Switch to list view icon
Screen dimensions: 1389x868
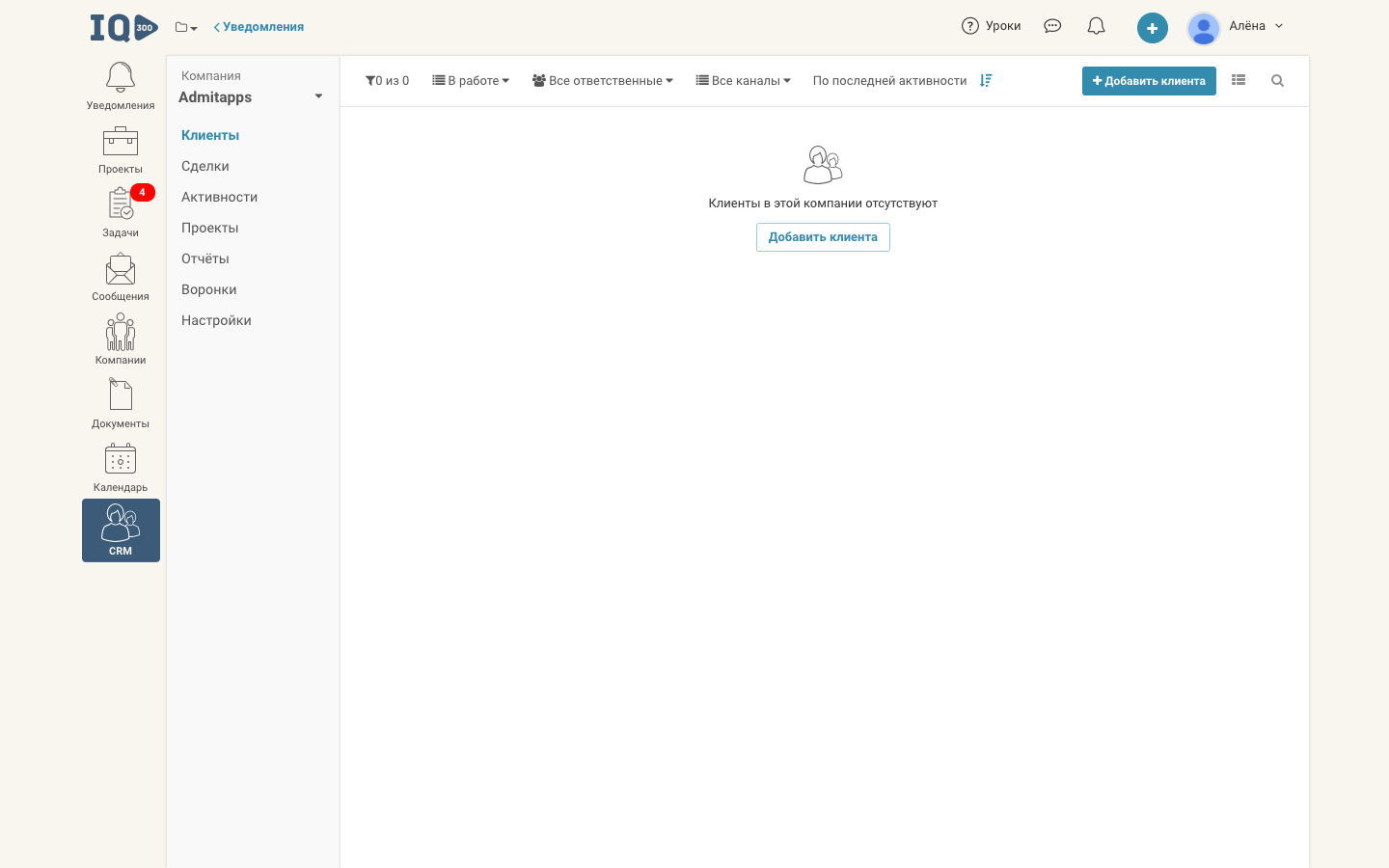[1239, 80]
